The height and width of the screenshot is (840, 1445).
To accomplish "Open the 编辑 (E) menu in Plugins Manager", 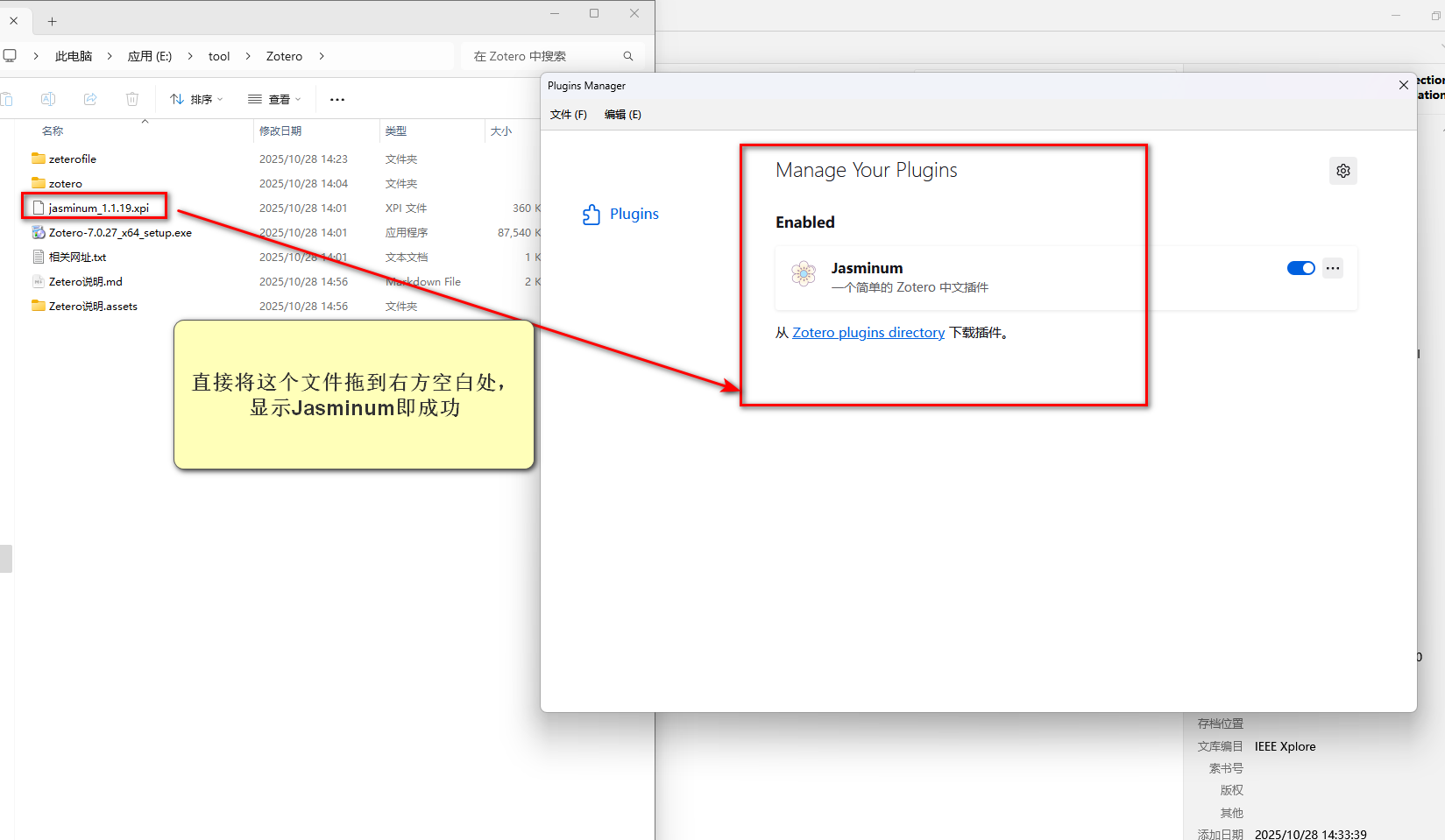I will 623,115.
